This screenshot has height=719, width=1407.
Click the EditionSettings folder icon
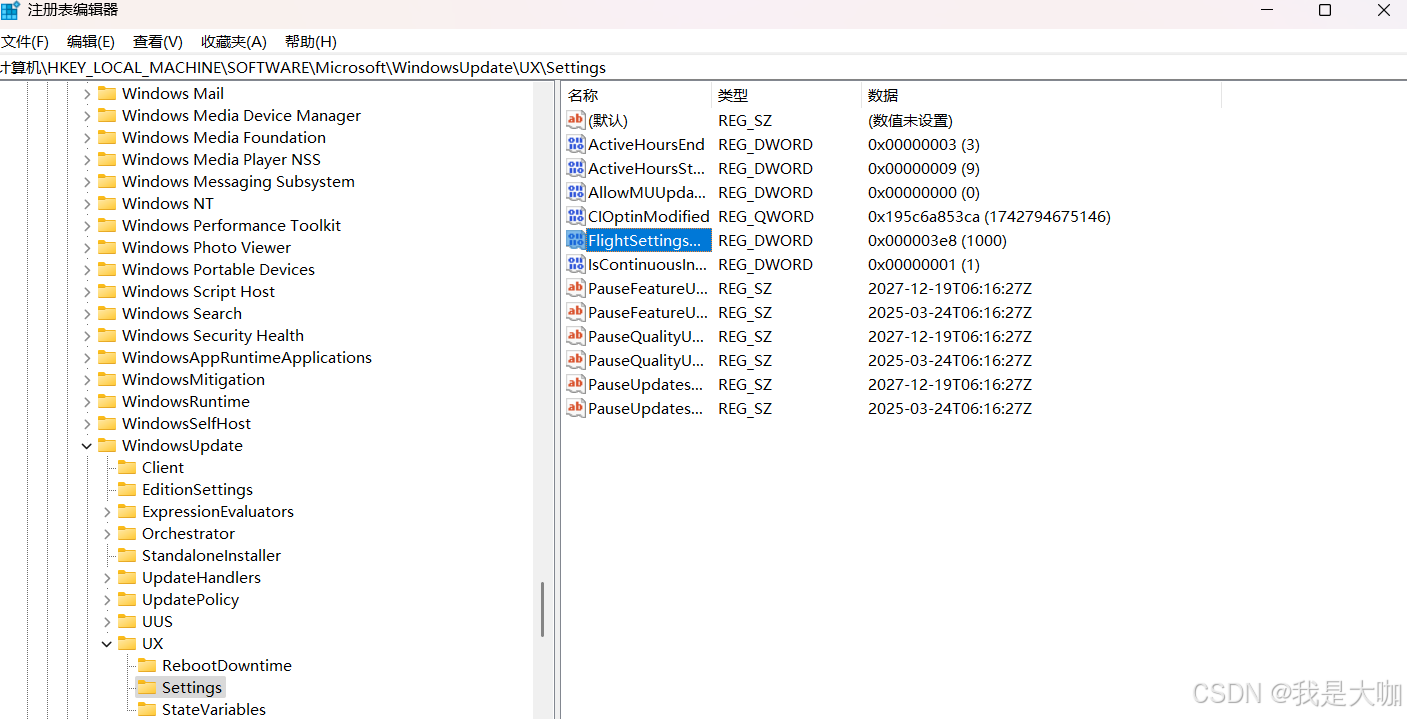point(129,489)
